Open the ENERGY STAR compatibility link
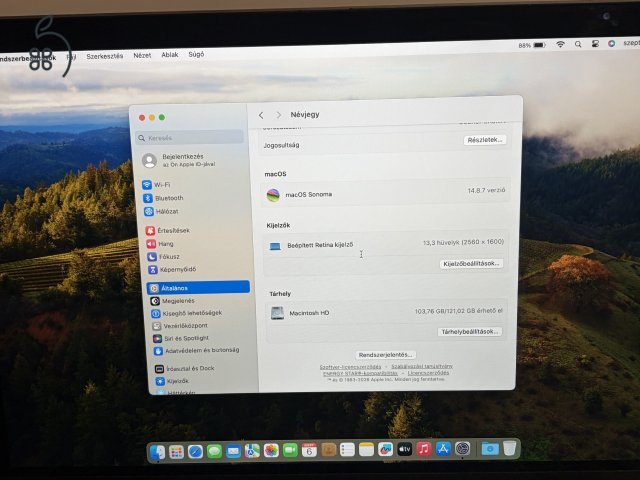The image size is (640, 480). coord(360,373)
